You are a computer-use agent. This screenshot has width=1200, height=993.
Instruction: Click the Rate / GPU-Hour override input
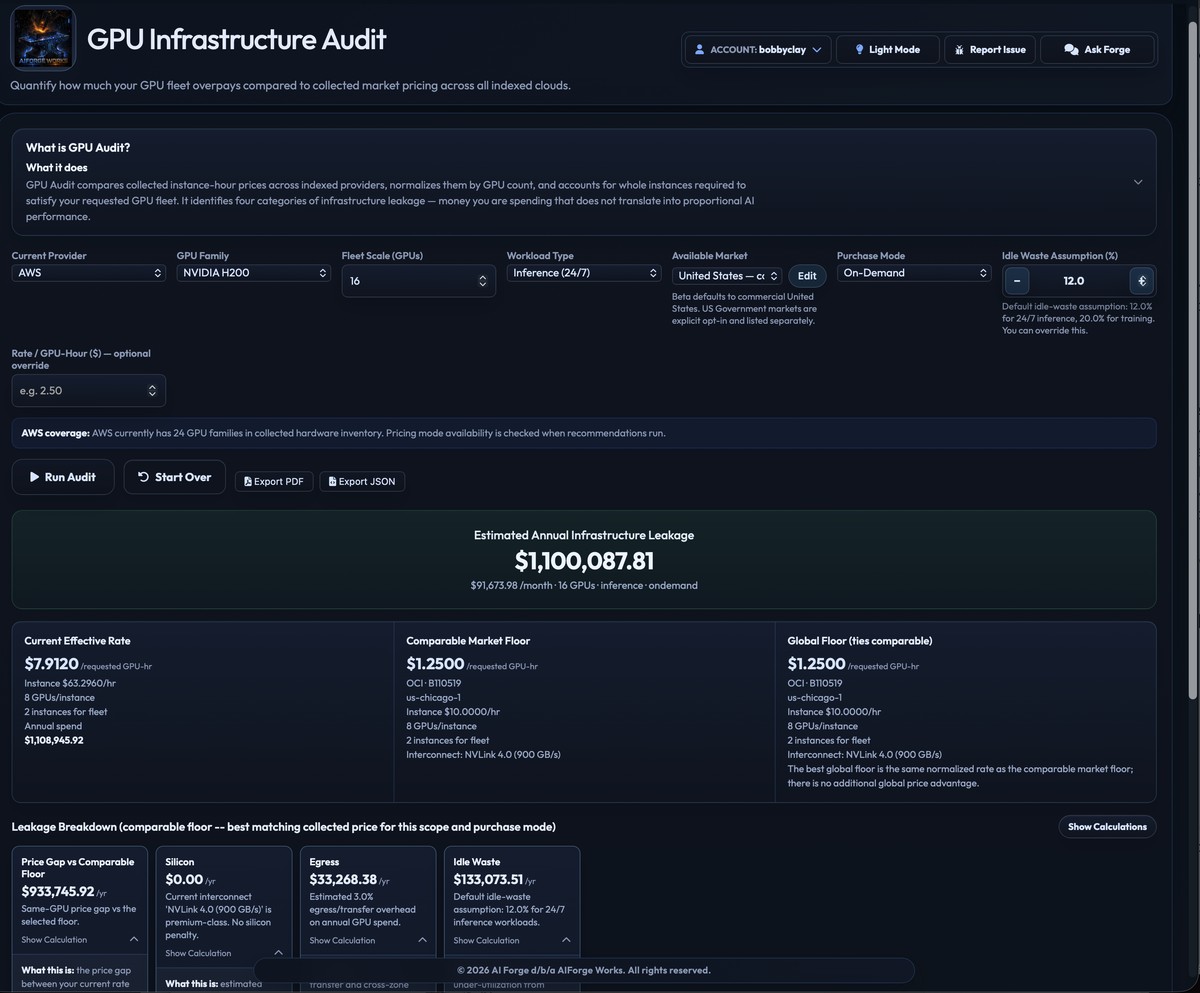pyautogui.click(x=89, y=390)
